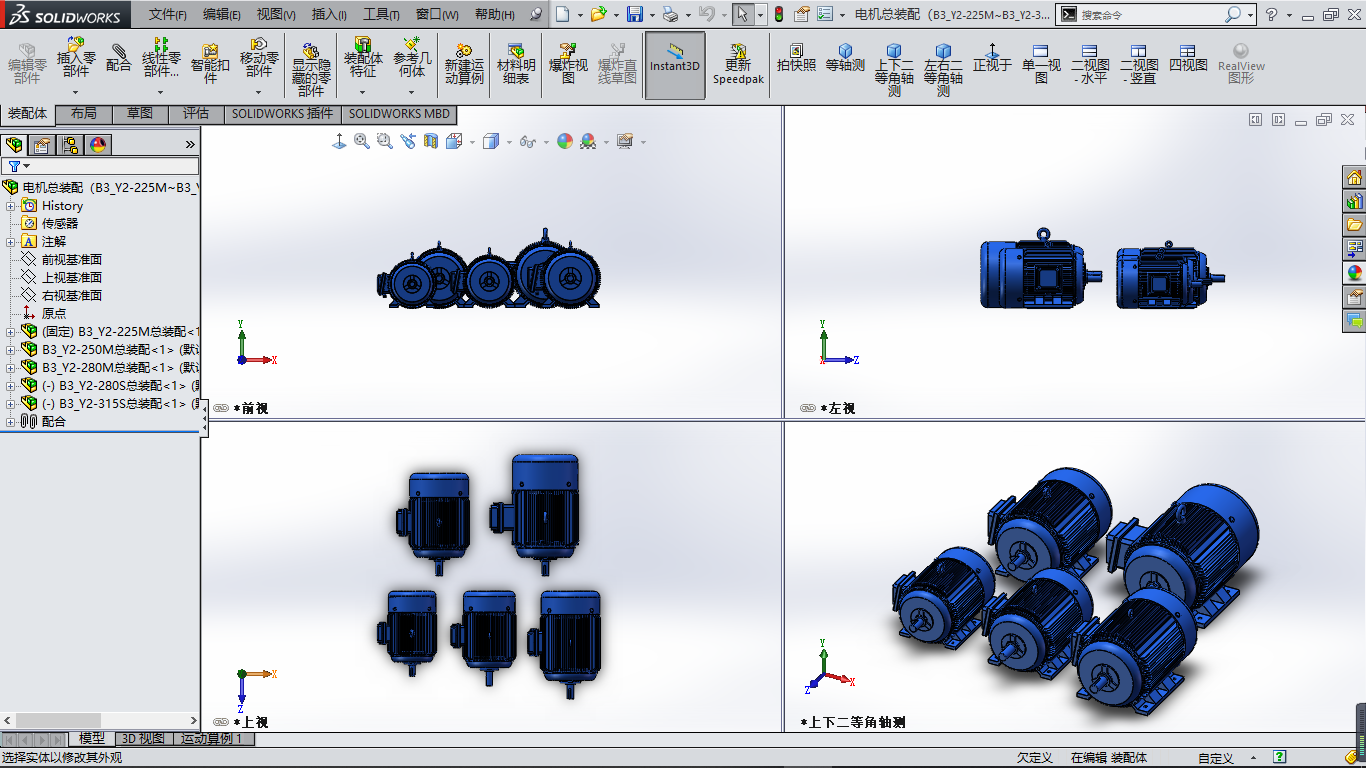Click 显示隐藏的零部件 tool icon
The width and height of the screenshot is (1366, 768).
(x=311, y=50)
